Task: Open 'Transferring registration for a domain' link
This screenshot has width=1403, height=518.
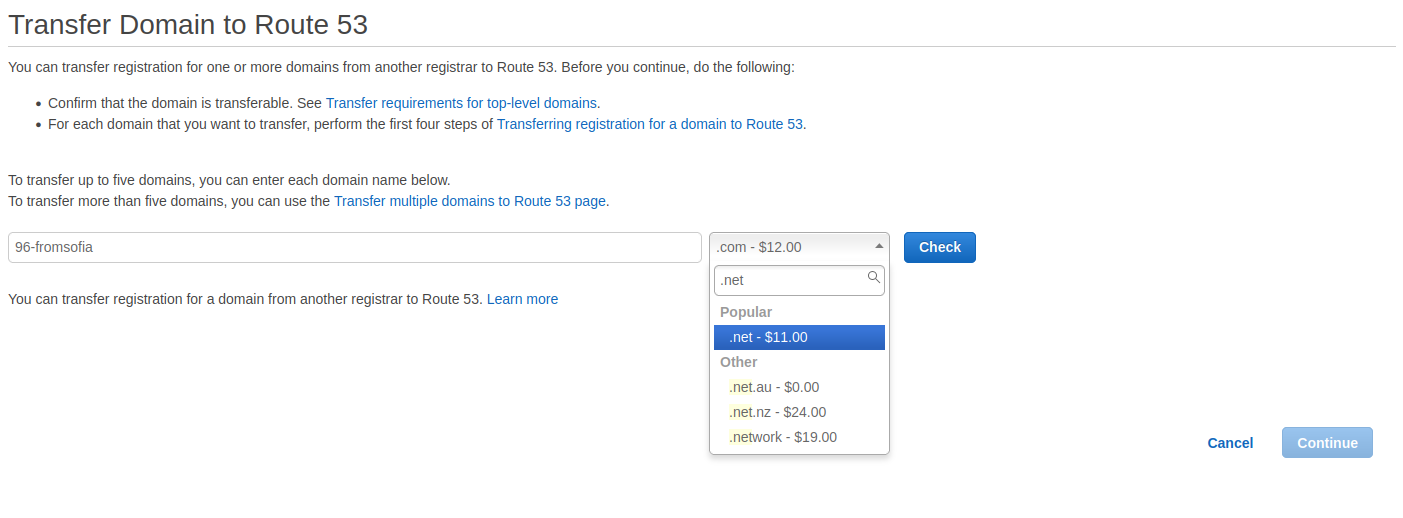Action: coord(650,125)
